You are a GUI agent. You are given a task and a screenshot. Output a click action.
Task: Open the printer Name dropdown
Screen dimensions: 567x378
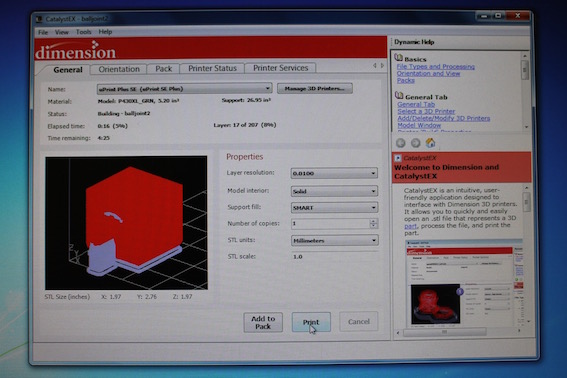(x=184, y=89)
